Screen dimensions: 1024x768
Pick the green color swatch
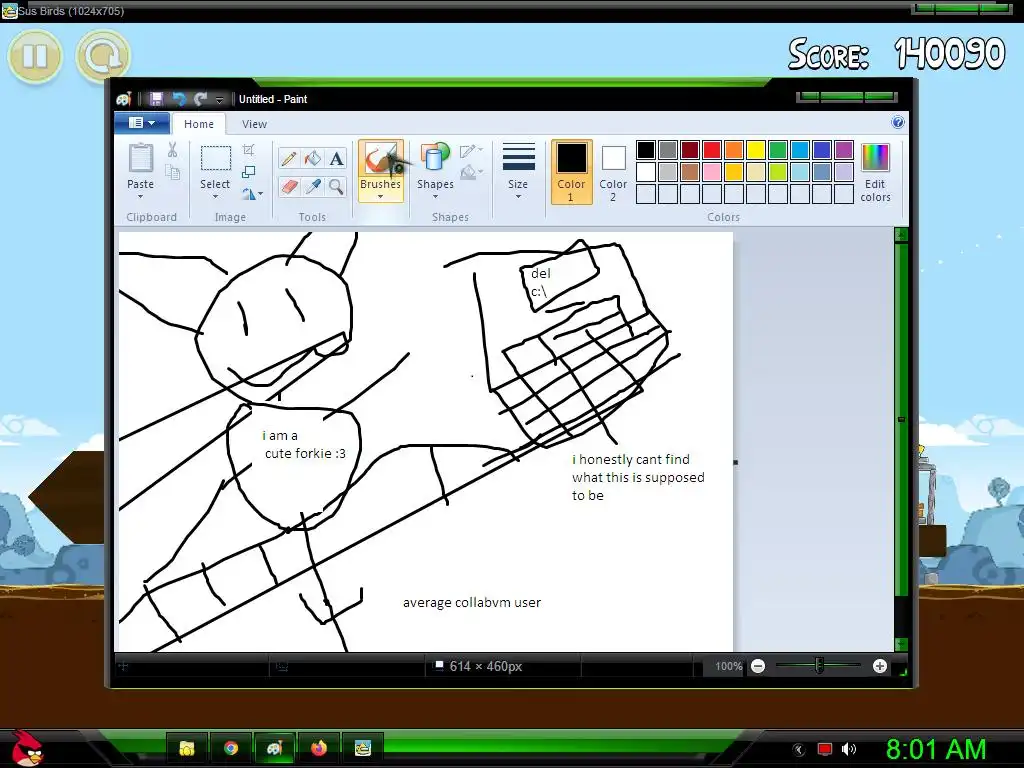pyautogui.click(x=778, y=150)
